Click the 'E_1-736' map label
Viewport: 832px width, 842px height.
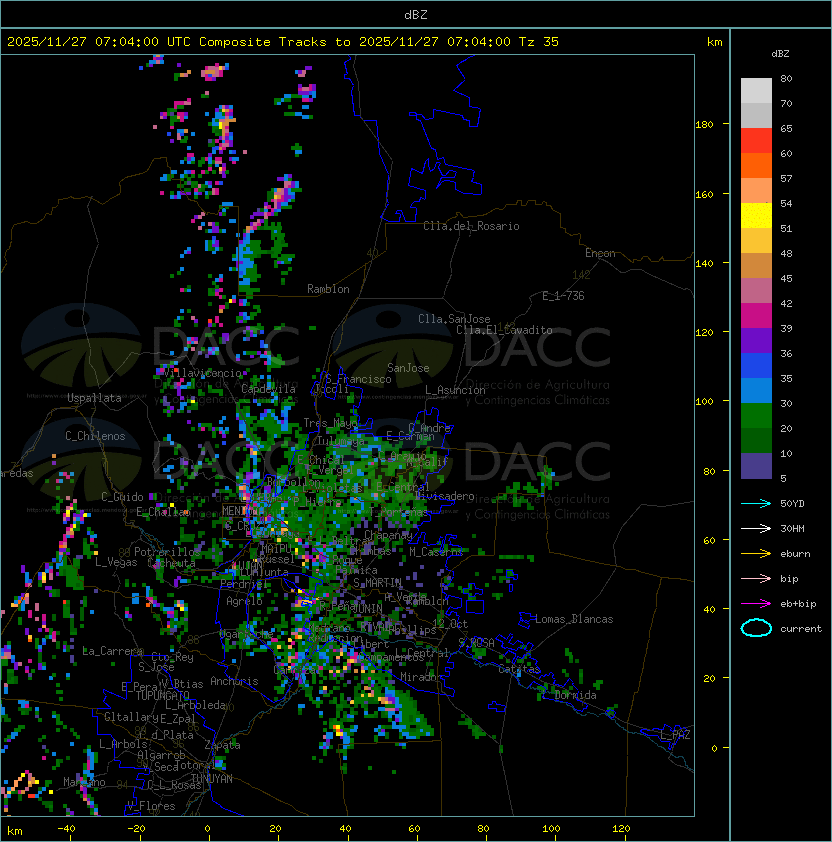pos(563,296)
